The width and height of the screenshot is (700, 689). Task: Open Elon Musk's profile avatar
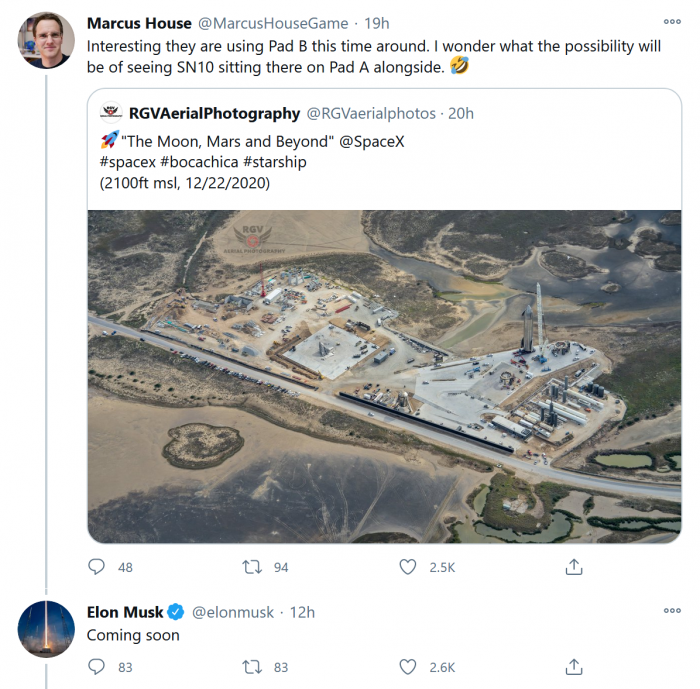coord(46,629)
